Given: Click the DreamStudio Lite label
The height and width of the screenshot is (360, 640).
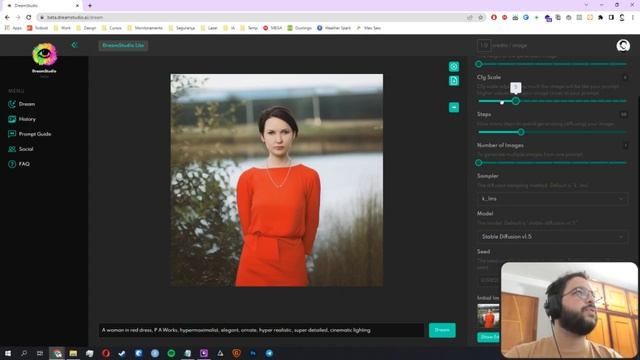Looking at the screenshot, I should point(123,45).
